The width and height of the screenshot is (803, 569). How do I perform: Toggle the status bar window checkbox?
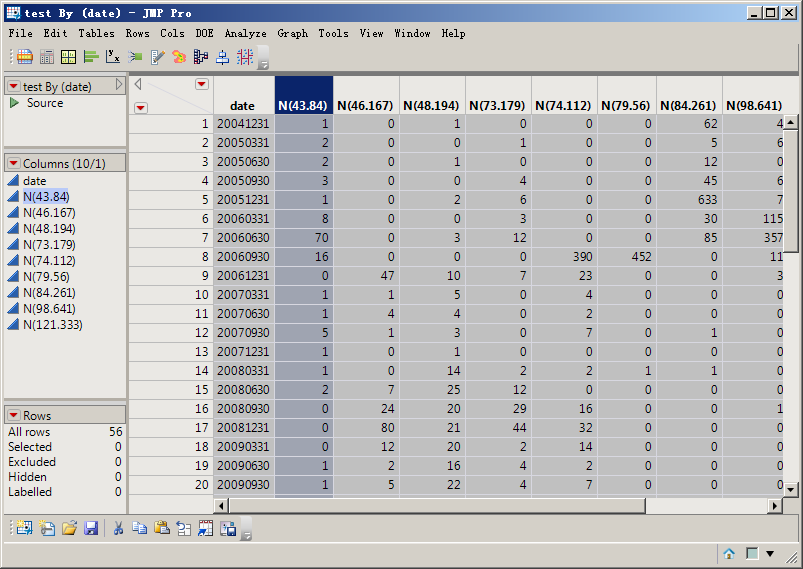coord(752,553)
